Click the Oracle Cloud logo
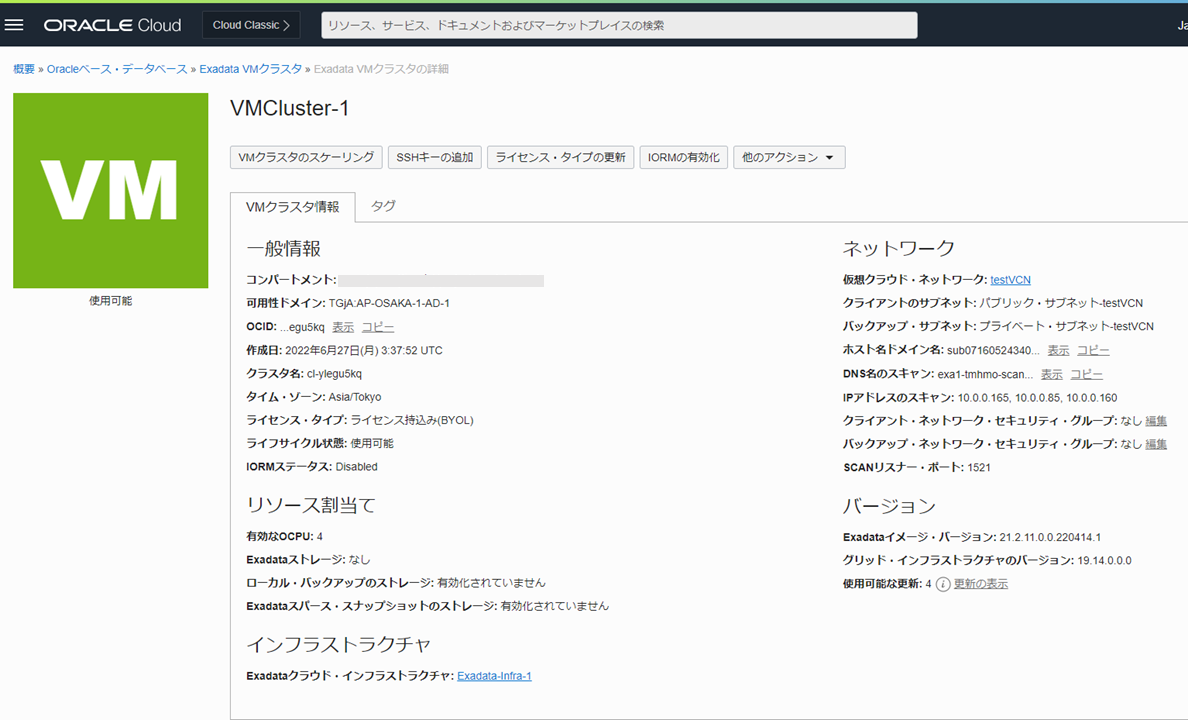The width and height of the screenshot is (1188, 720). point(112,25)
